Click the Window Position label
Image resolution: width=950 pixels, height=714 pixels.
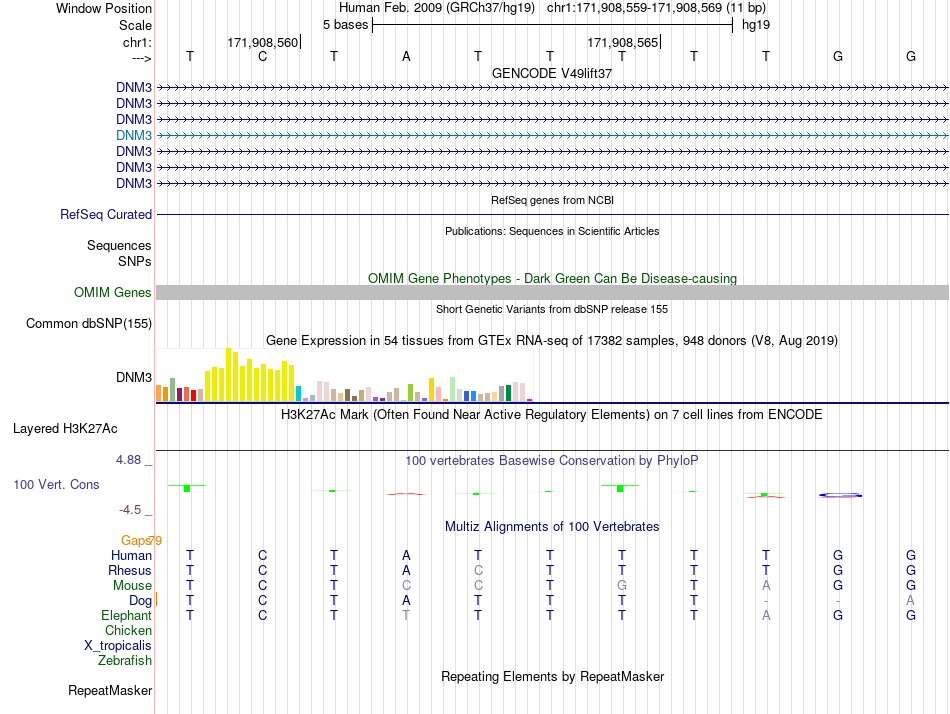point(104,8)
